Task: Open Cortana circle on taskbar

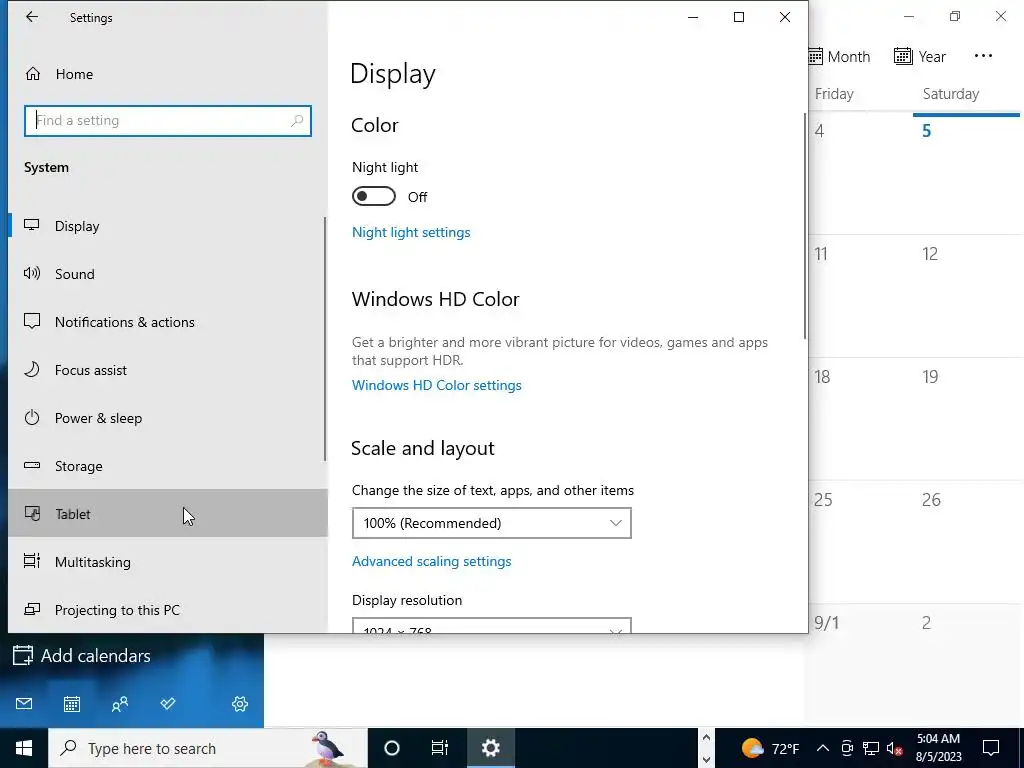Action: 392,748
